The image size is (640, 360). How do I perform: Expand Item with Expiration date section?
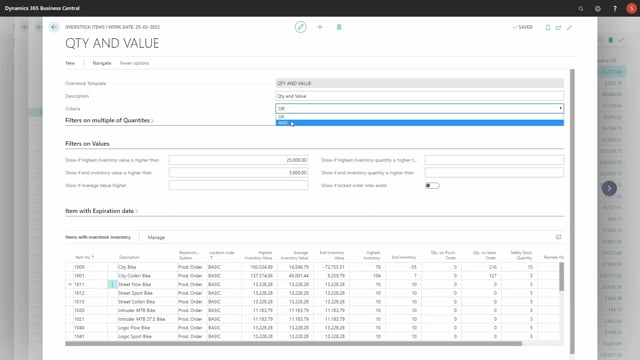pos(101,211)
